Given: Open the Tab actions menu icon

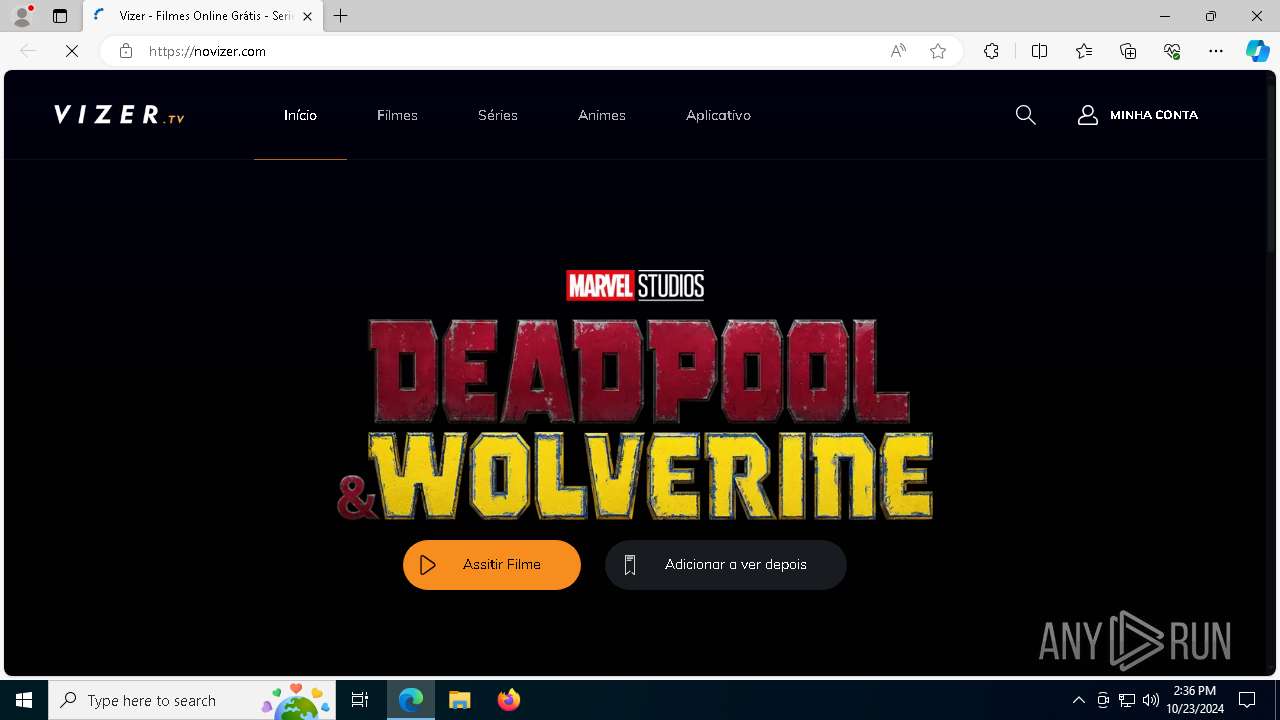Looking at the screenshot, I should pyautogui.click(x=60, y=16).
